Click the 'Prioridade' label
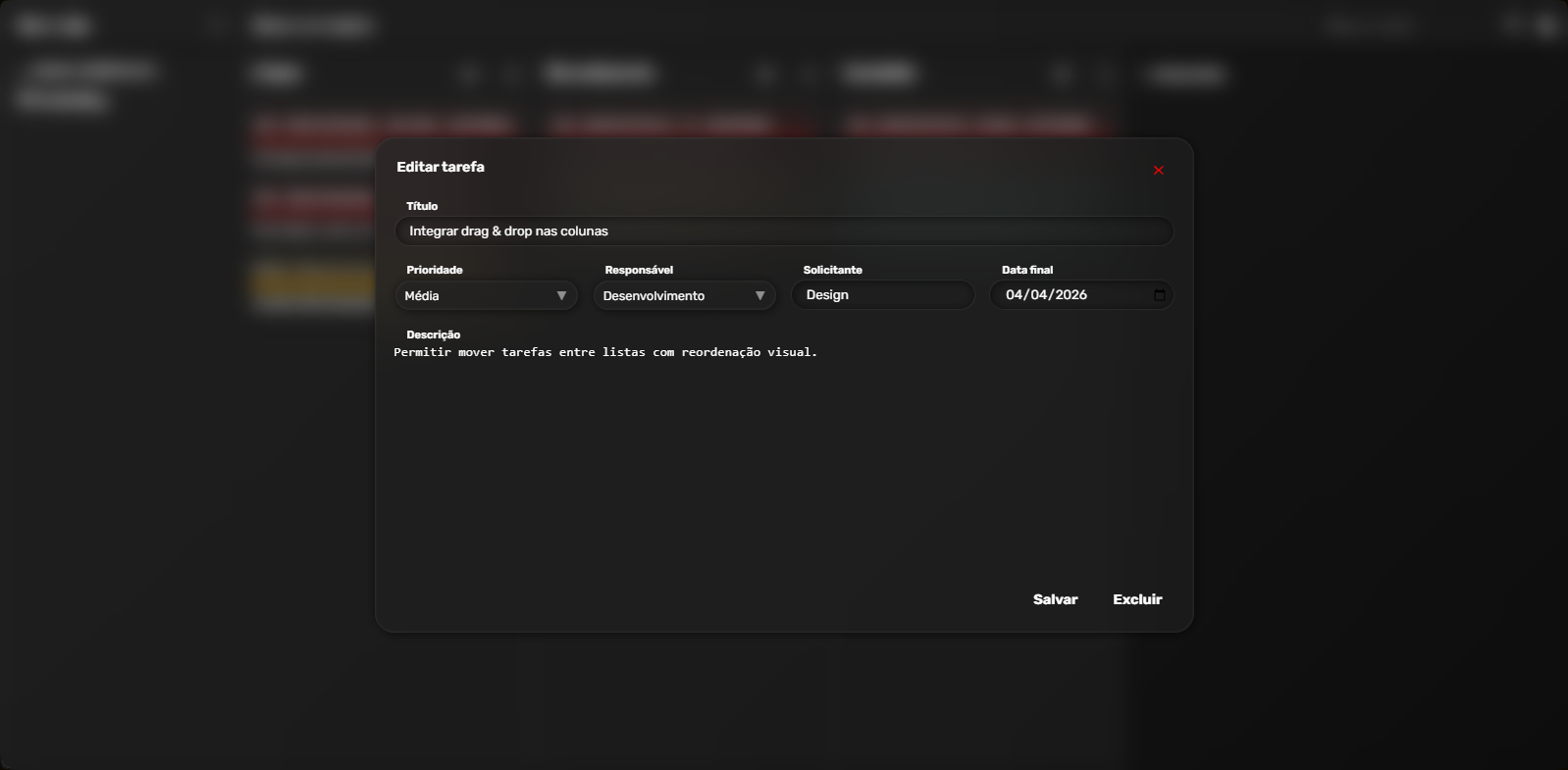Image resolution: width=1568 pixels, height=770 pixels. [x=434, y=271]
